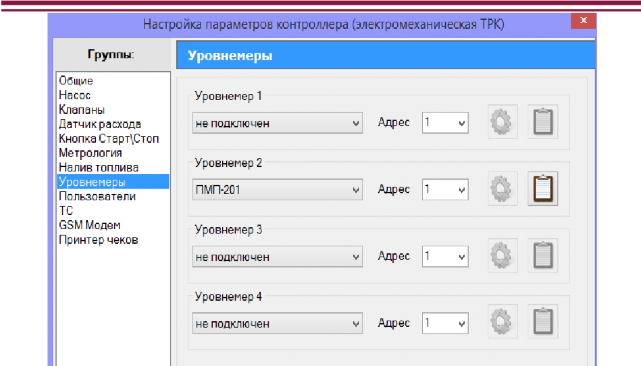Image resolution: width=641 pixels, height=366 pixels.
Task: Open gear settings for Уровнемер 4
Action: (x=502, y=322)
